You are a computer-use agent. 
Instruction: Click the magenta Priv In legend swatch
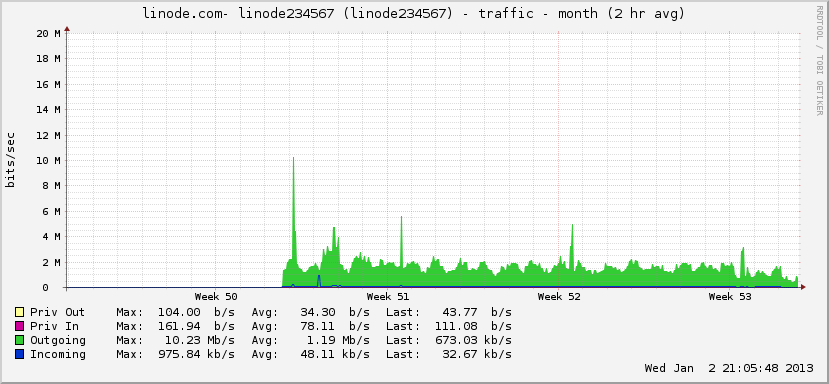point(20,326)
